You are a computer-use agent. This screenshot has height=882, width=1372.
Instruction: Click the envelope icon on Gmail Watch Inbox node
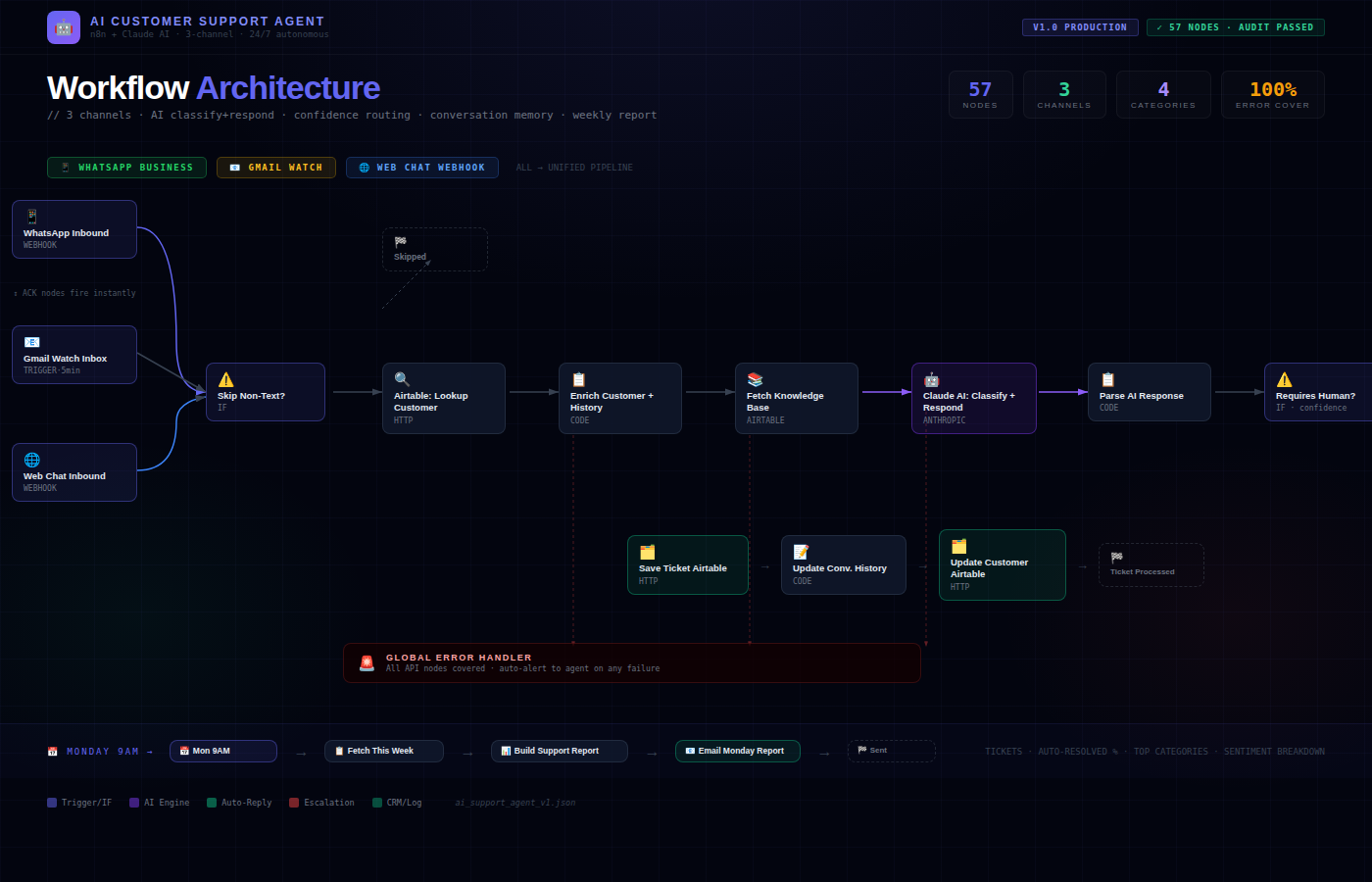(31, 342)
